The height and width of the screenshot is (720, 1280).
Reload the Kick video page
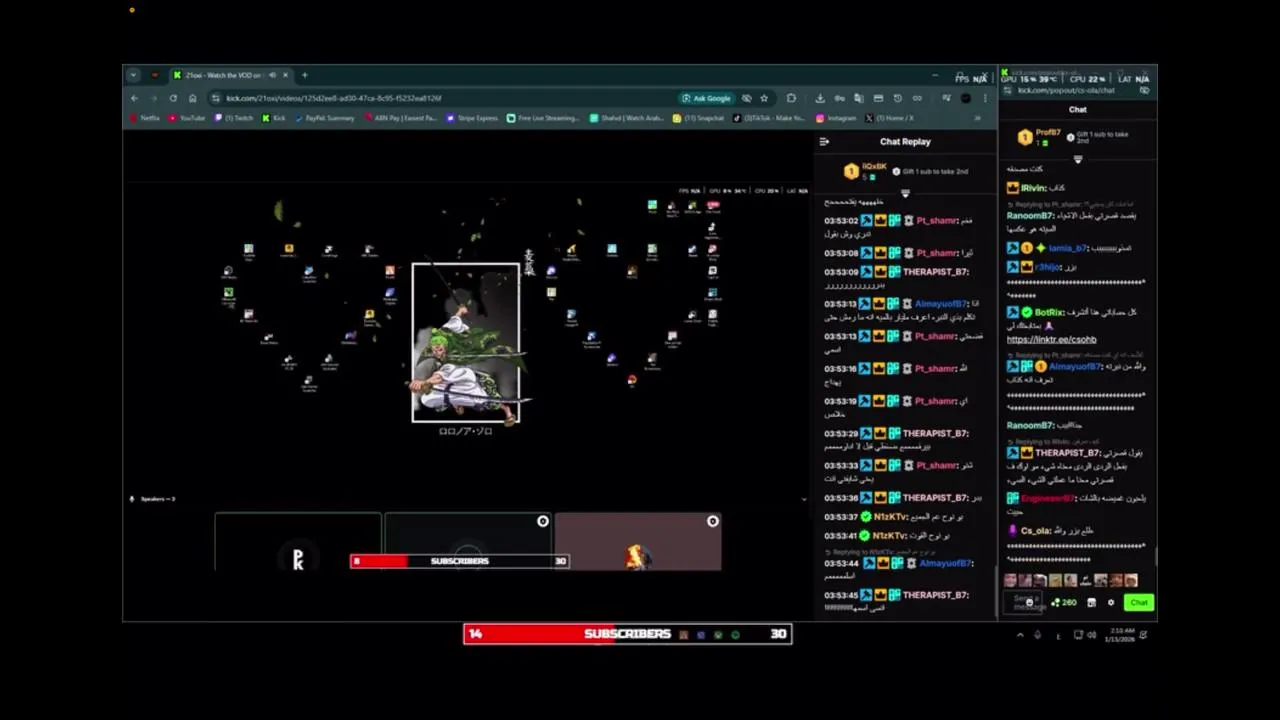click(x=173, y=98)
